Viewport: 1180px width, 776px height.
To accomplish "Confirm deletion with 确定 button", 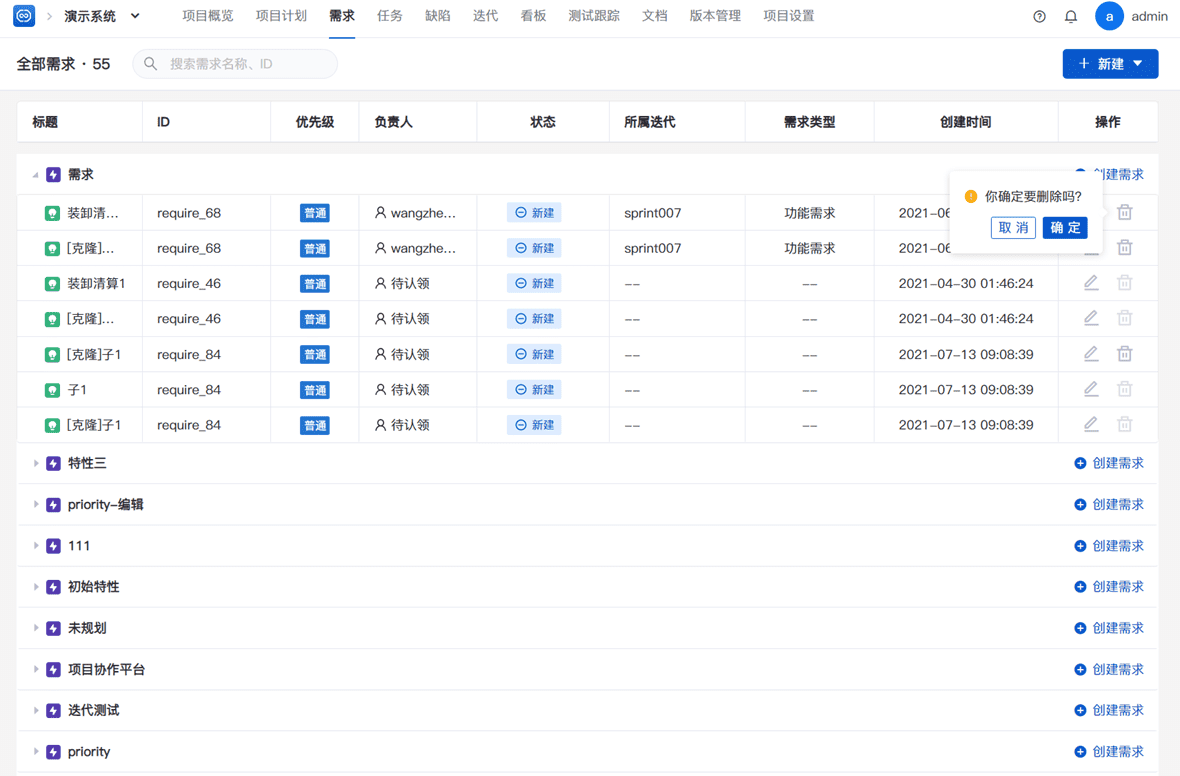I will point(1065,227).
